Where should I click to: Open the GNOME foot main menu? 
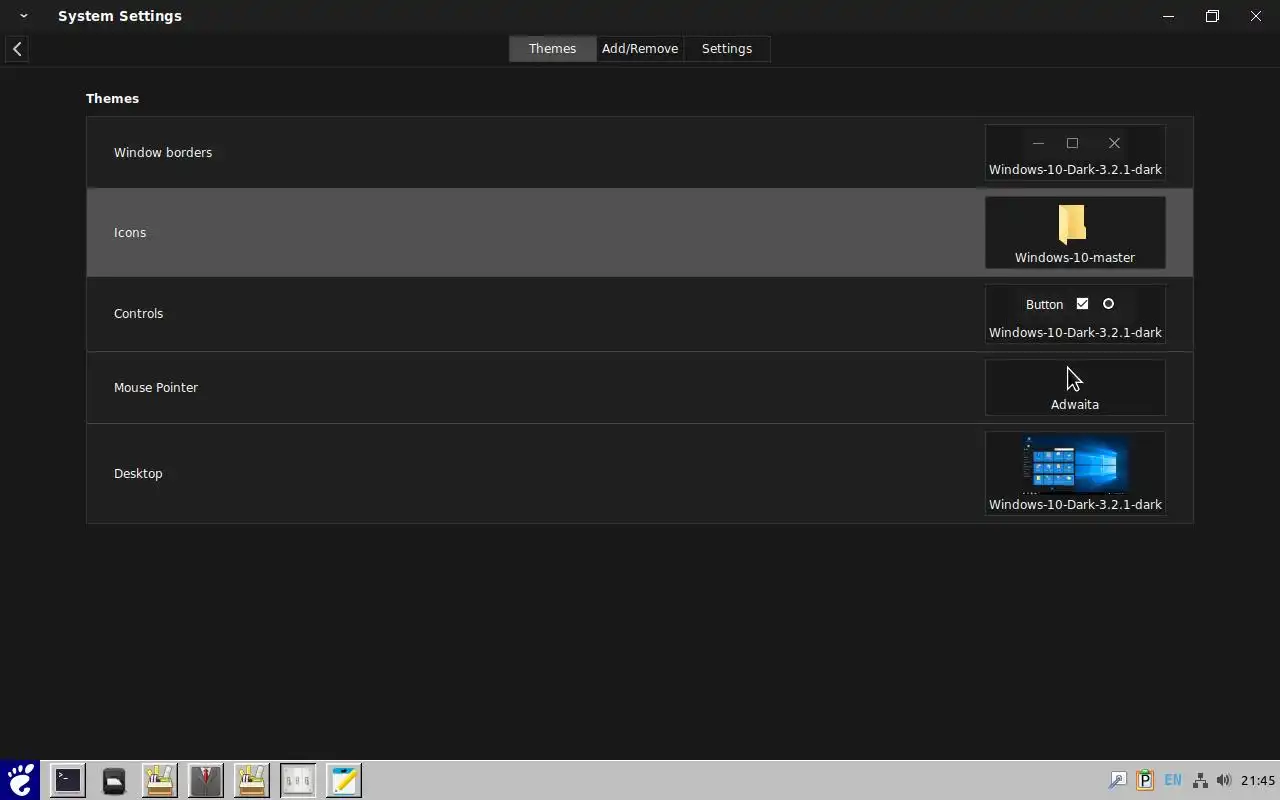20,780
